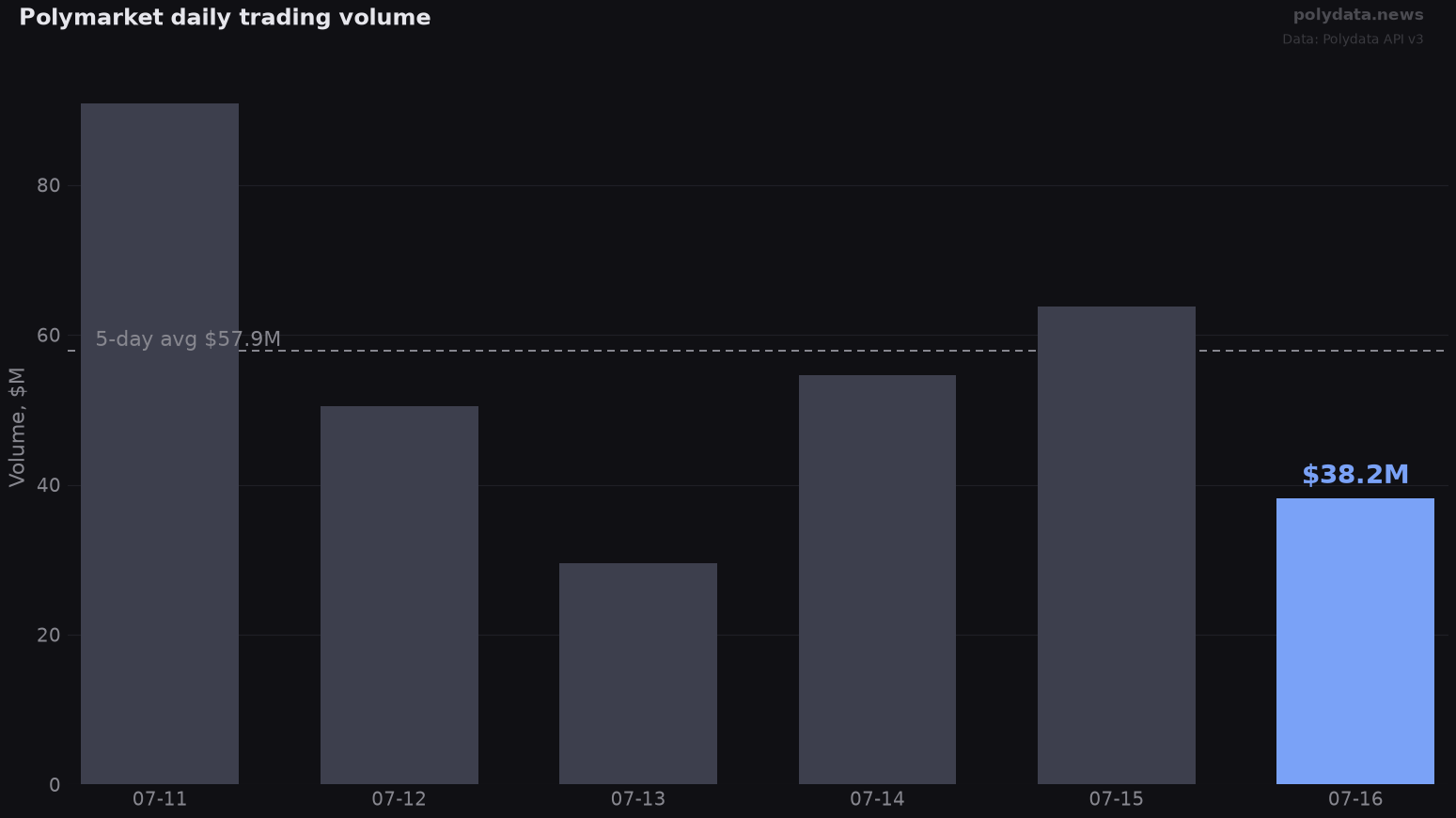Click the 07-13 x-axis date label
Viewport: 1456px width, 818px height.
pyautogui.click(x=638, y=799)
